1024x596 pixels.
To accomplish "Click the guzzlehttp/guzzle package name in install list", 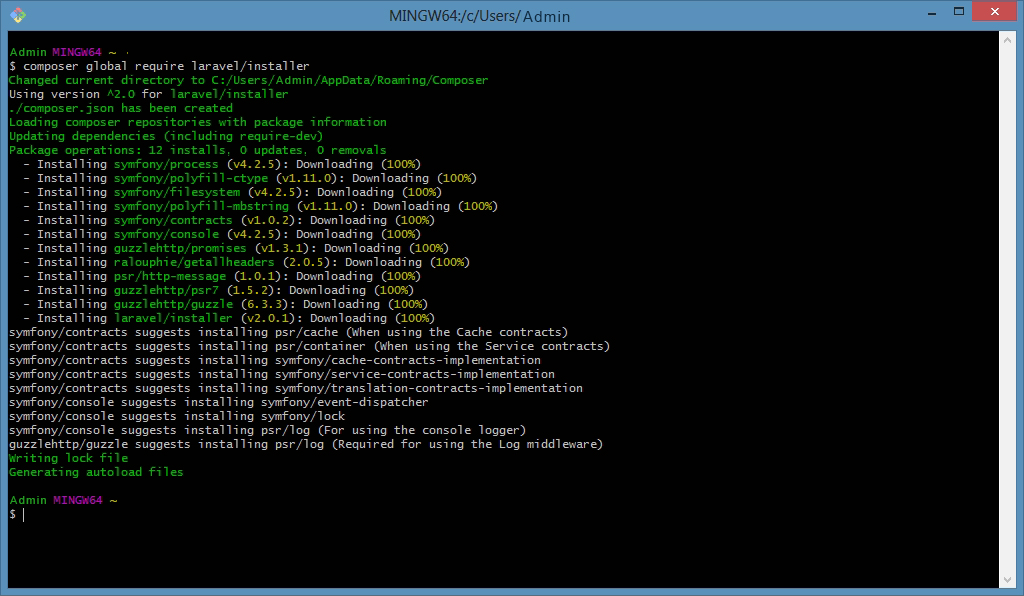I will coord(173,305).
